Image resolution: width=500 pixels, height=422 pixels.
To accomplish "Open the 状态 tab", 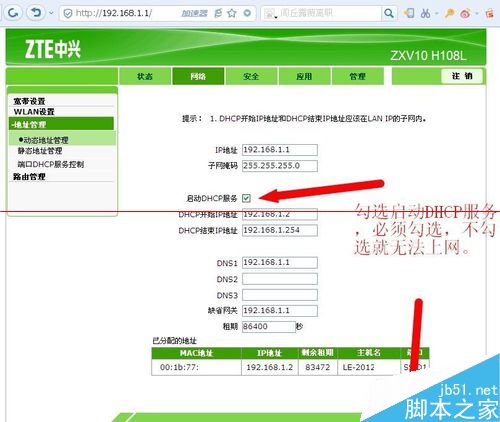I will tap(145, 76).
